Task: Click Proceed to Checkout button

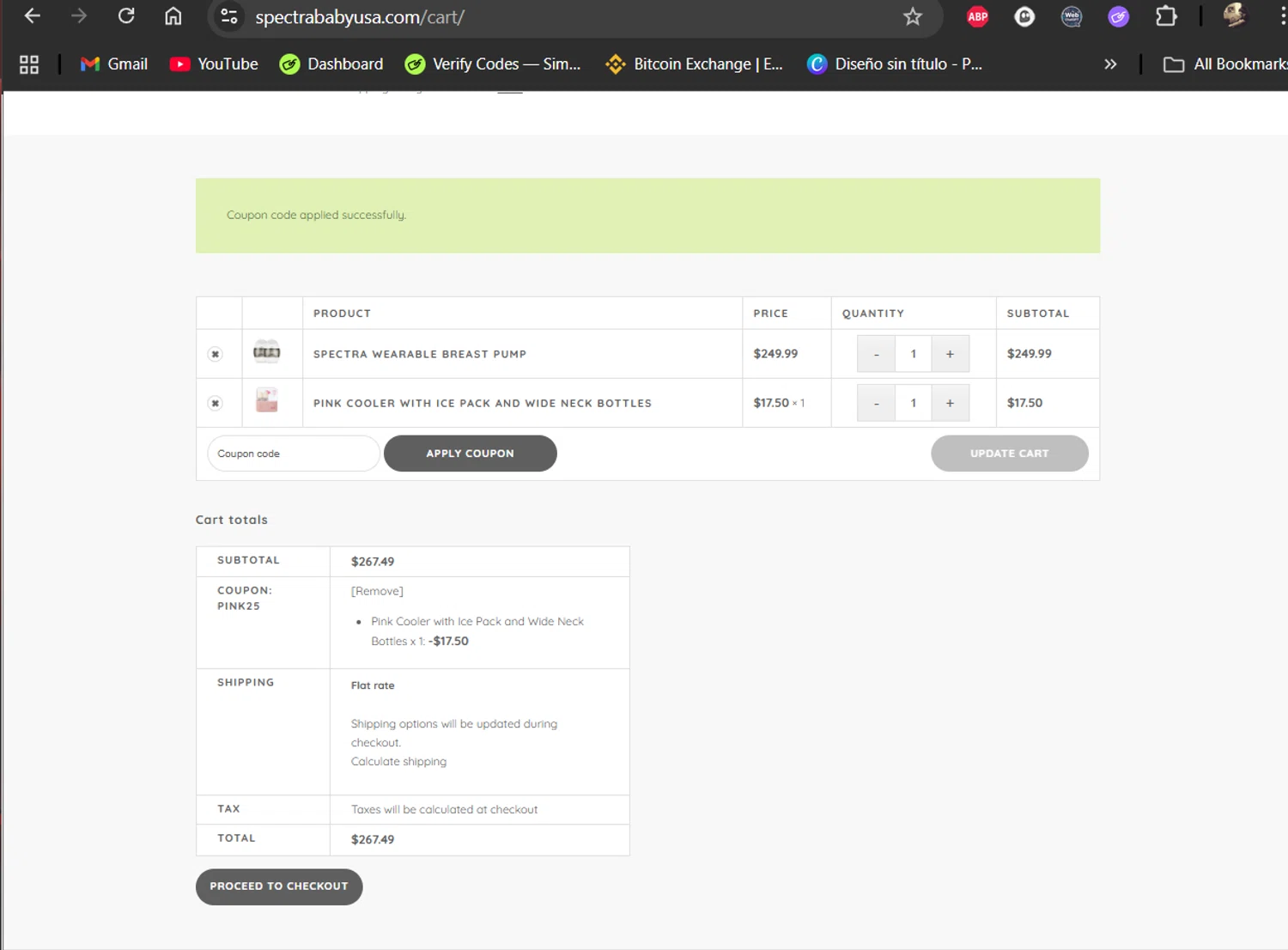Action: click(279, 886)
